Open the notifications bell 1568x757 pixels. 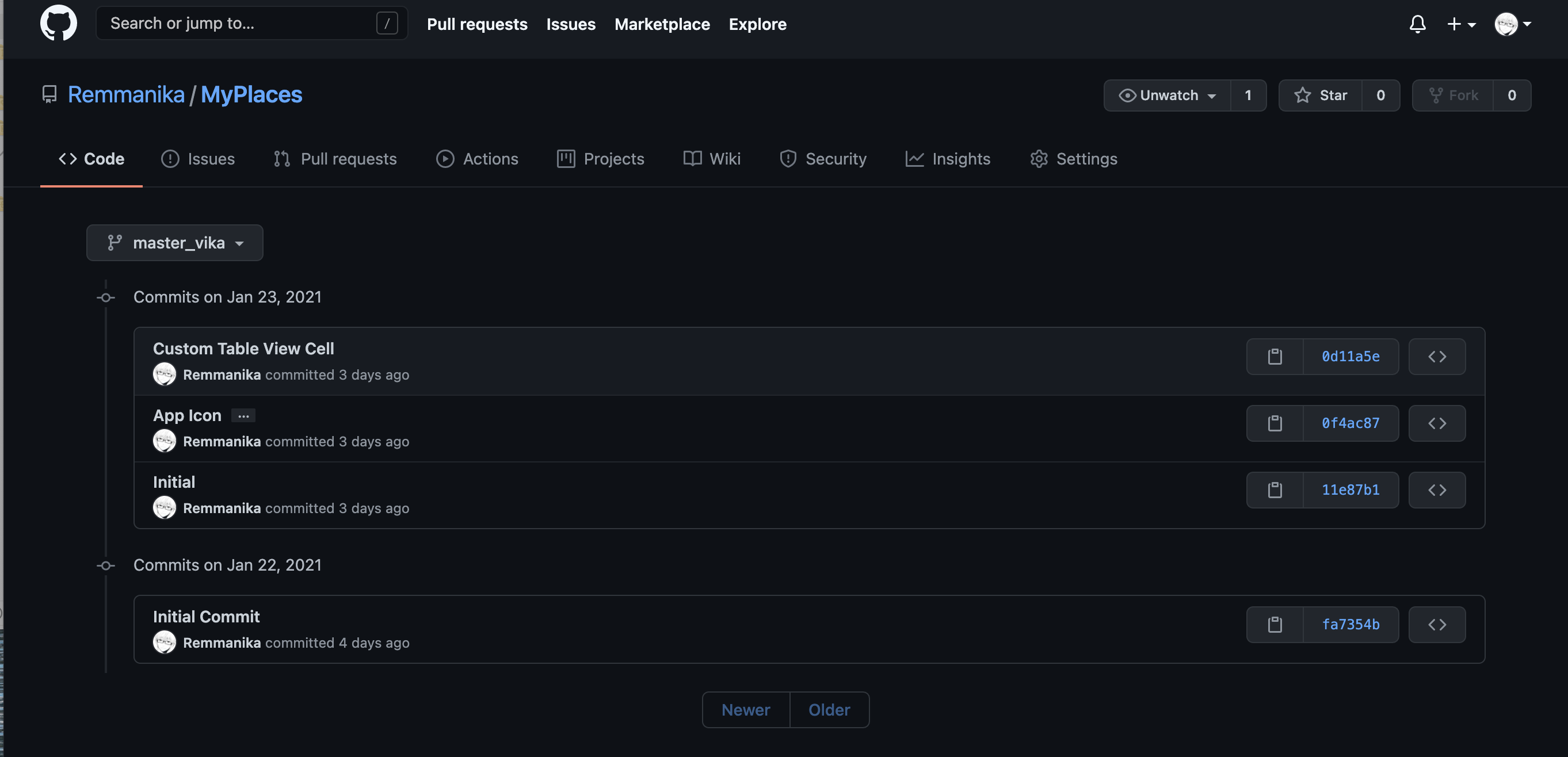point(1417,24)
